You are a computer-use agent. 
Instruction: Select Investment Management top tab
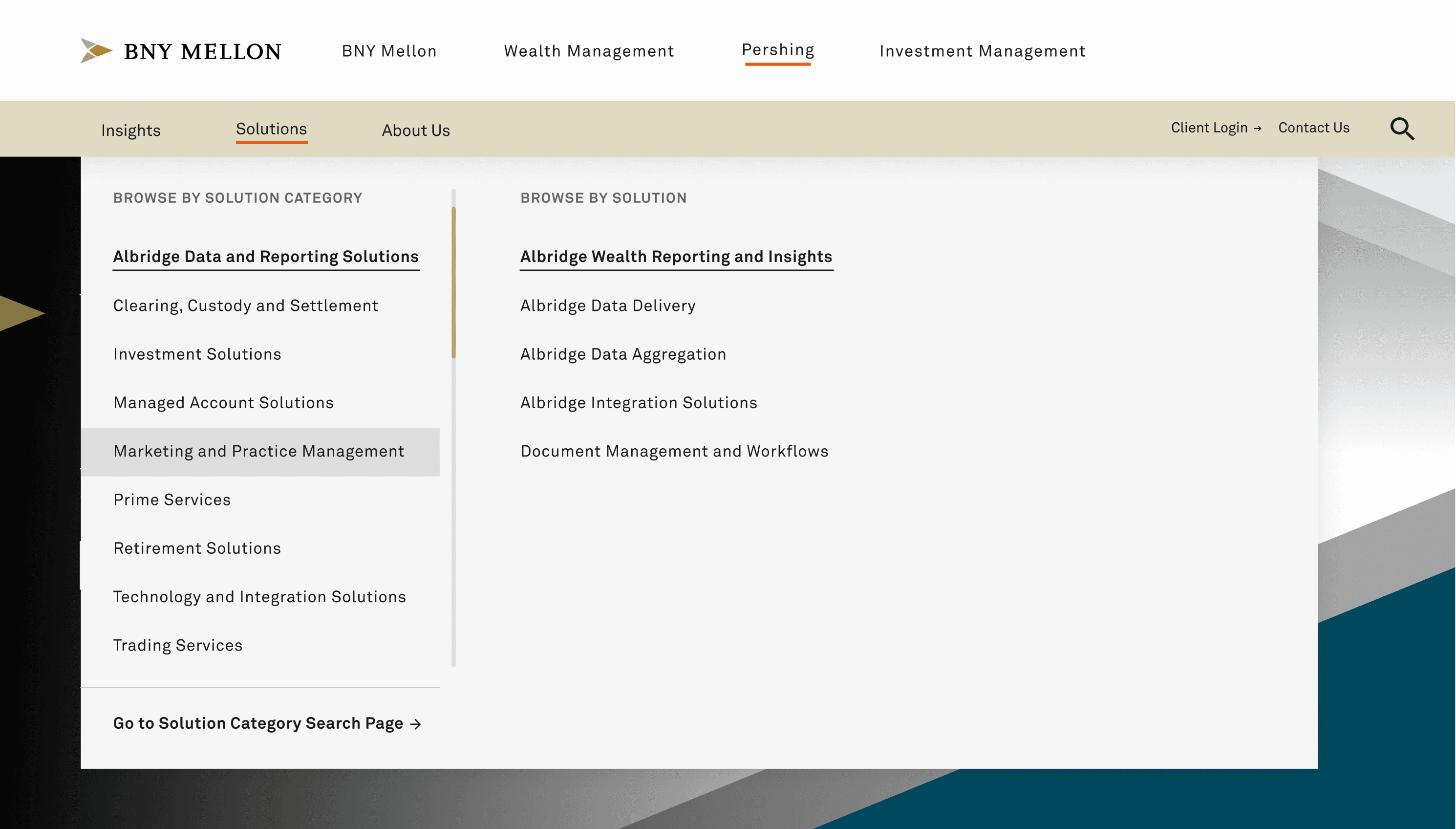coord(982,51)
